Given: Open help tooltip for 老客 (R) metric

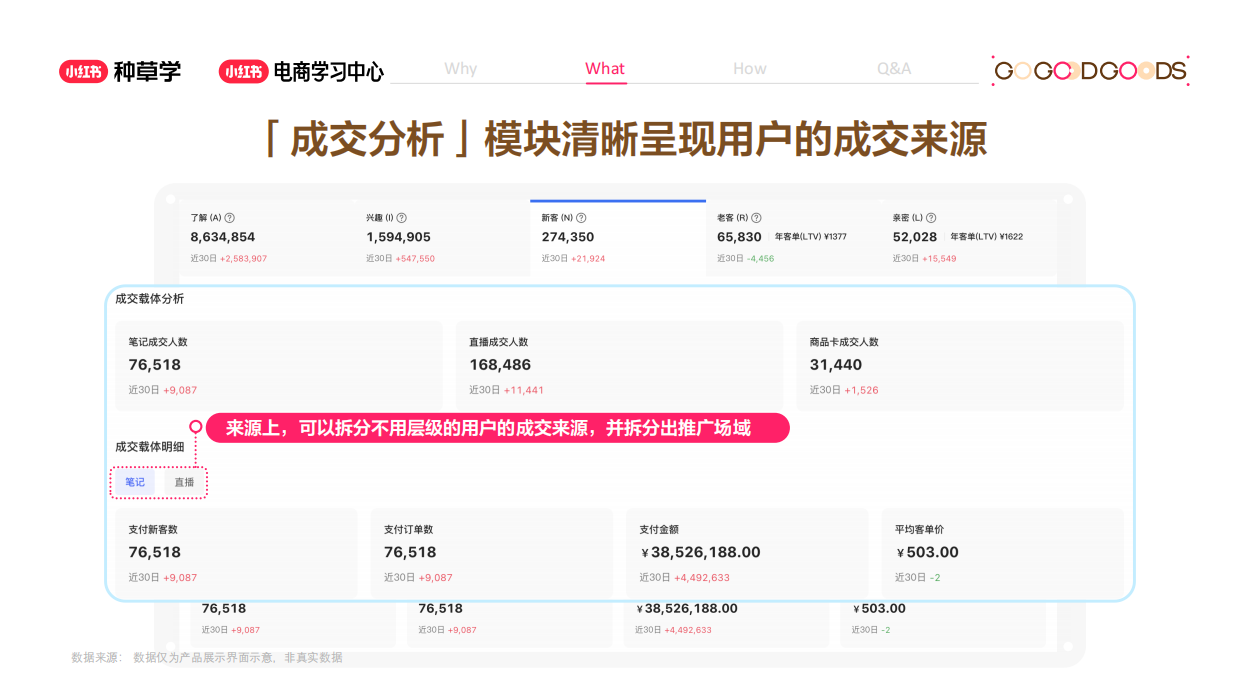Looking at the screenshot, I should point(756,217).
